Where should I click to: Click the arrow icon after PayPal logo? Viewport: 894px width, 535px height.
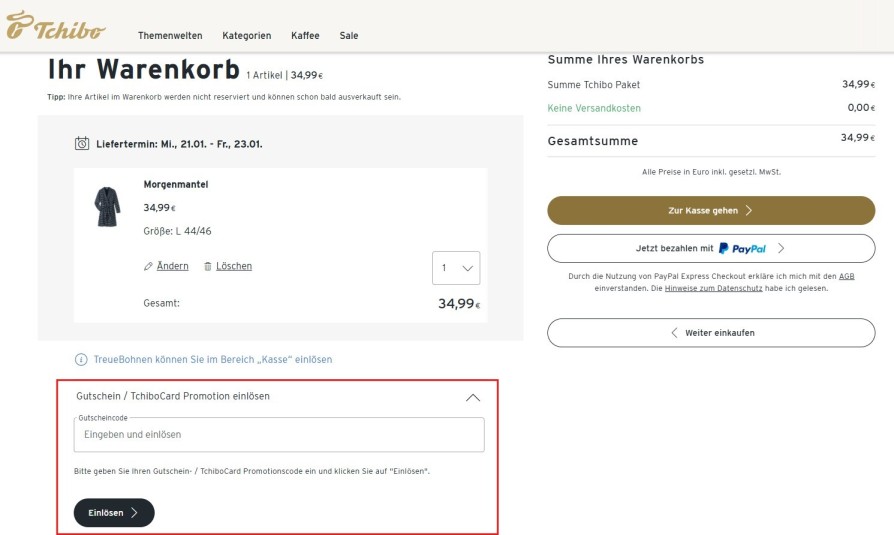tap(781, 248)
